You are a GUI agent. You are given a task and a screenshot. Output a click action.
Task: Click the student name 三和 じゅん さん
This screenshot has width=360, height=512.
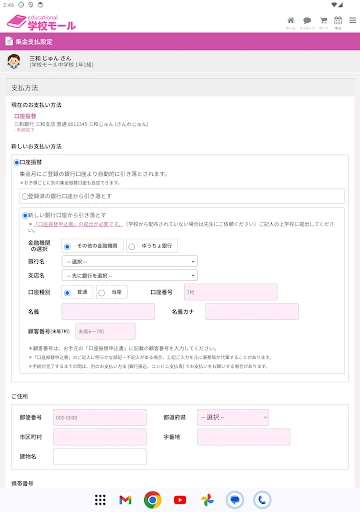pyautogui.click(x=50, y=58)
